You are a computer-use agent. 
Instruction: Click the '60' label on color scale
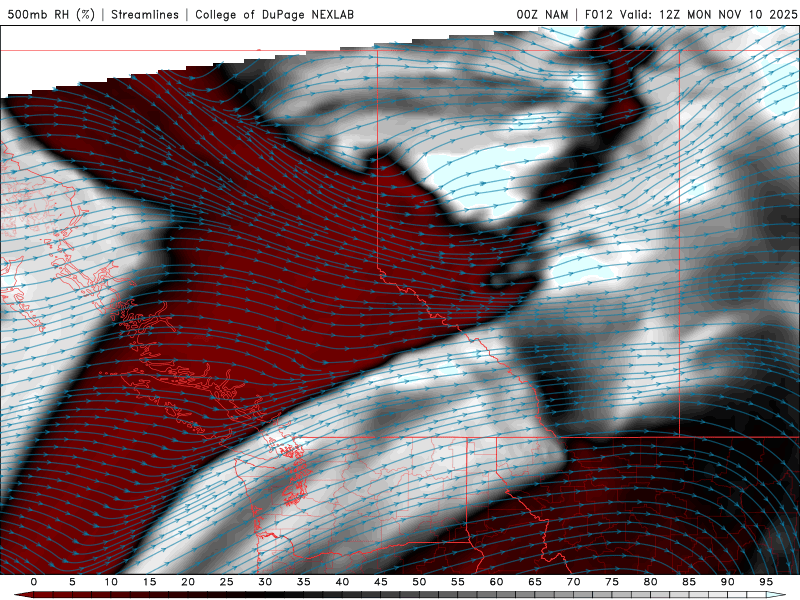click(x=496, y=582)
